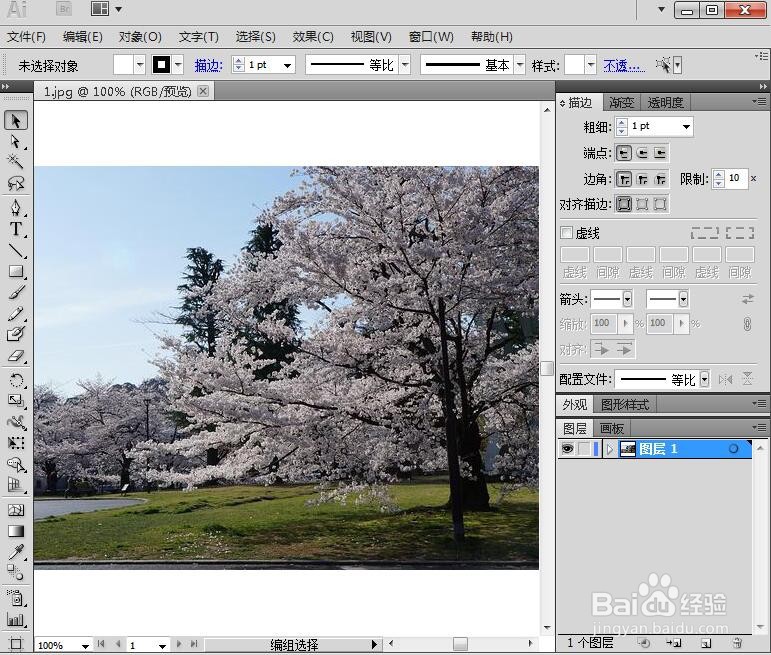
Task: Open the zoom level 100% dropdown
Action: [x=86, y=646]
